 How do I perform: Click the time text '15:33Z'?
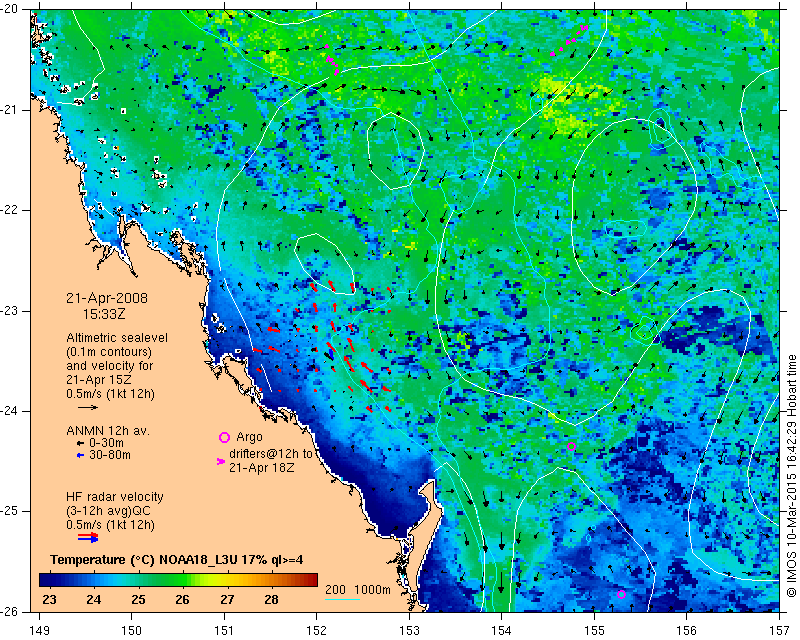click(x=104, y=314)
